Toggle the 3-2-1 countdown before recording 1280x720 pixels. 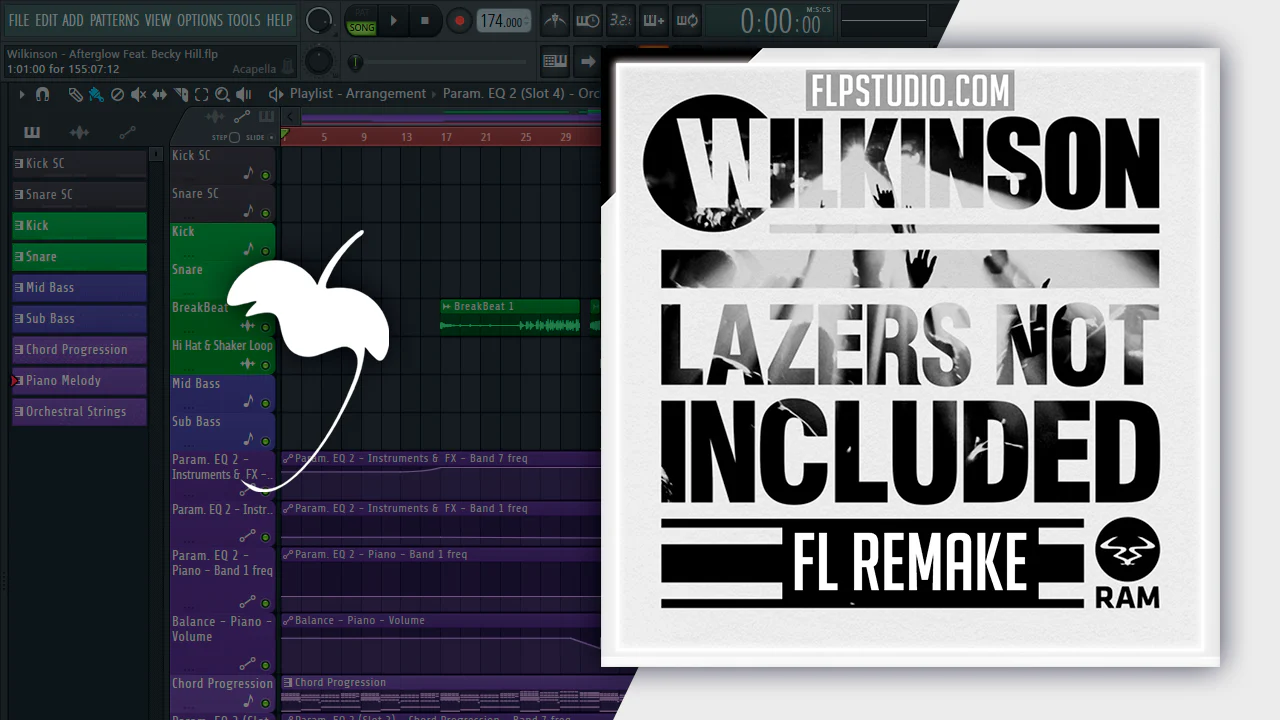coord(621,20)
